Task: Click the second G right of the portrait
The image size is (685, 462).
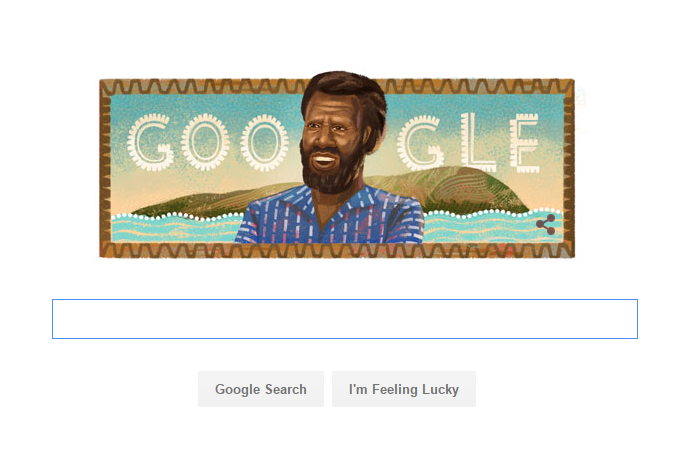Action: pyautogui.click(x=420, y=142)
